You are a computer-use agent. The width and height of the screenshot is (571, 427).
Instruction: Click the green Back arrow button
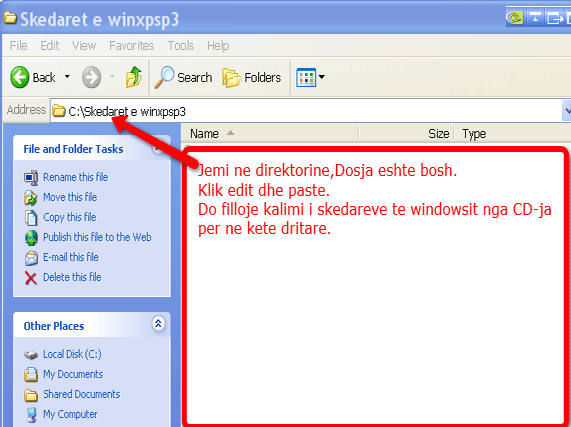pyautogui.click(x=20, y=77)
